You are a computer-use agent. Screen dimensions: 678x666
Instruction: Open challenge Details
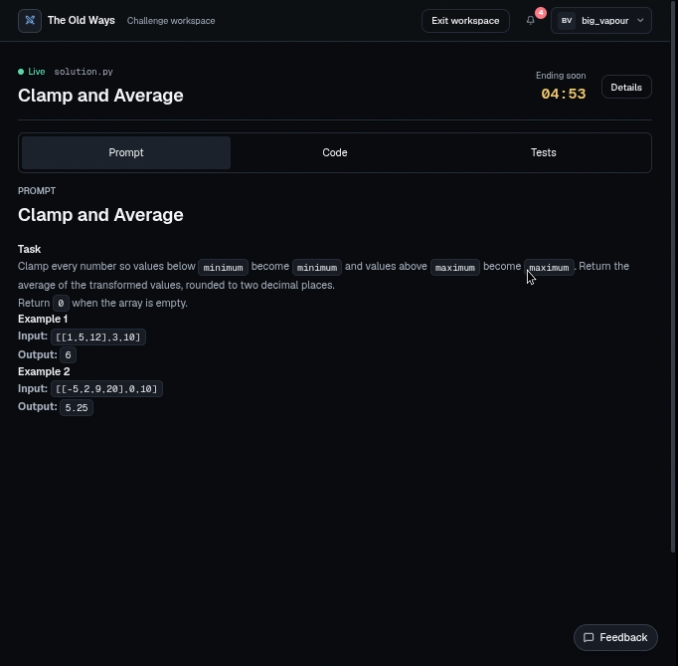tap(626, 87)
